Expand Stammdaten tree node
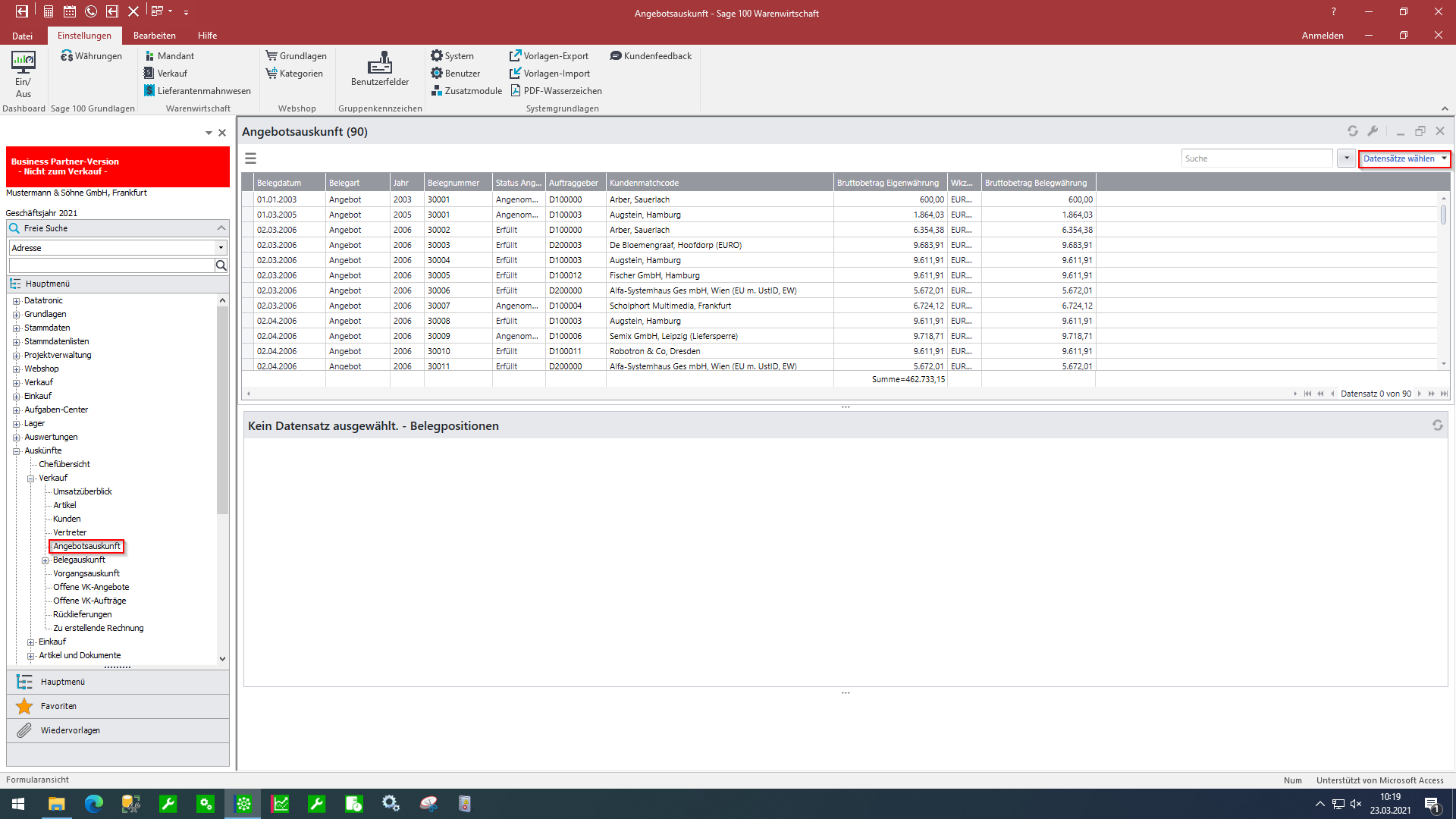Viewport: 1456px width, 819px height. [x=16, y=328]
